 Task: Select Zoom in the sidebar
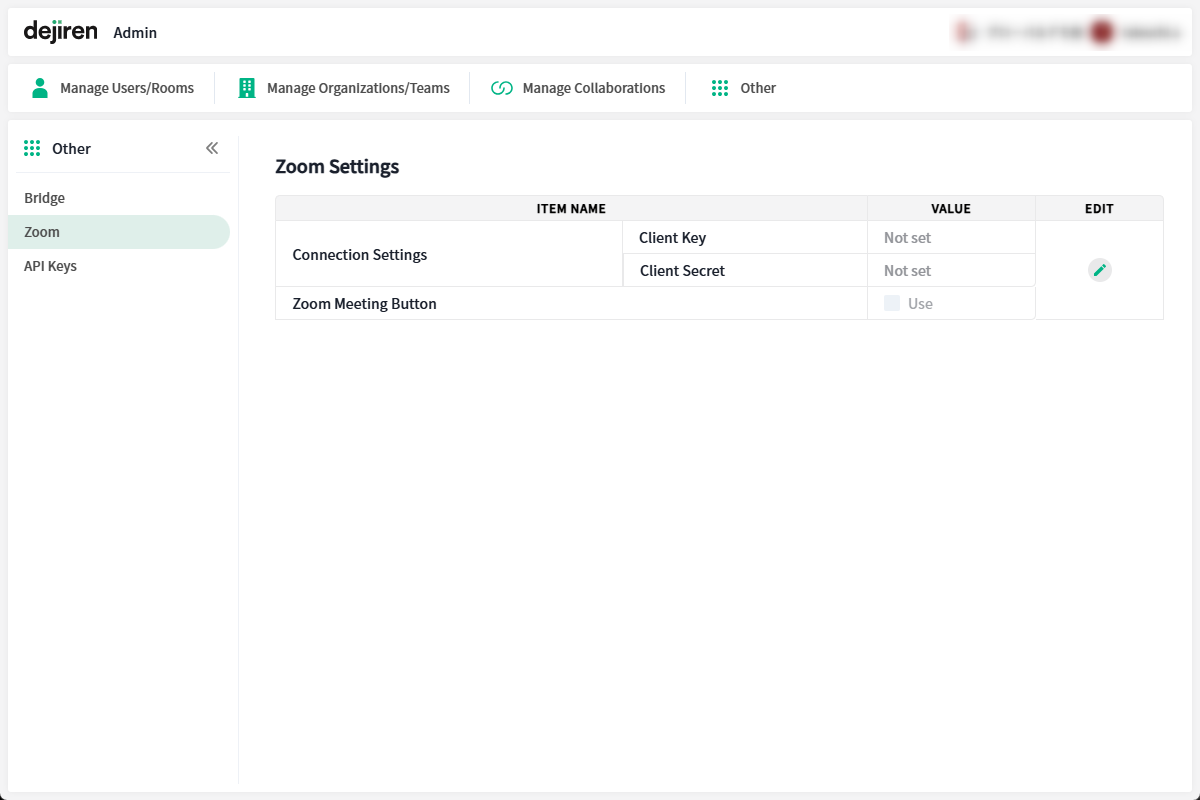(119, 232)
